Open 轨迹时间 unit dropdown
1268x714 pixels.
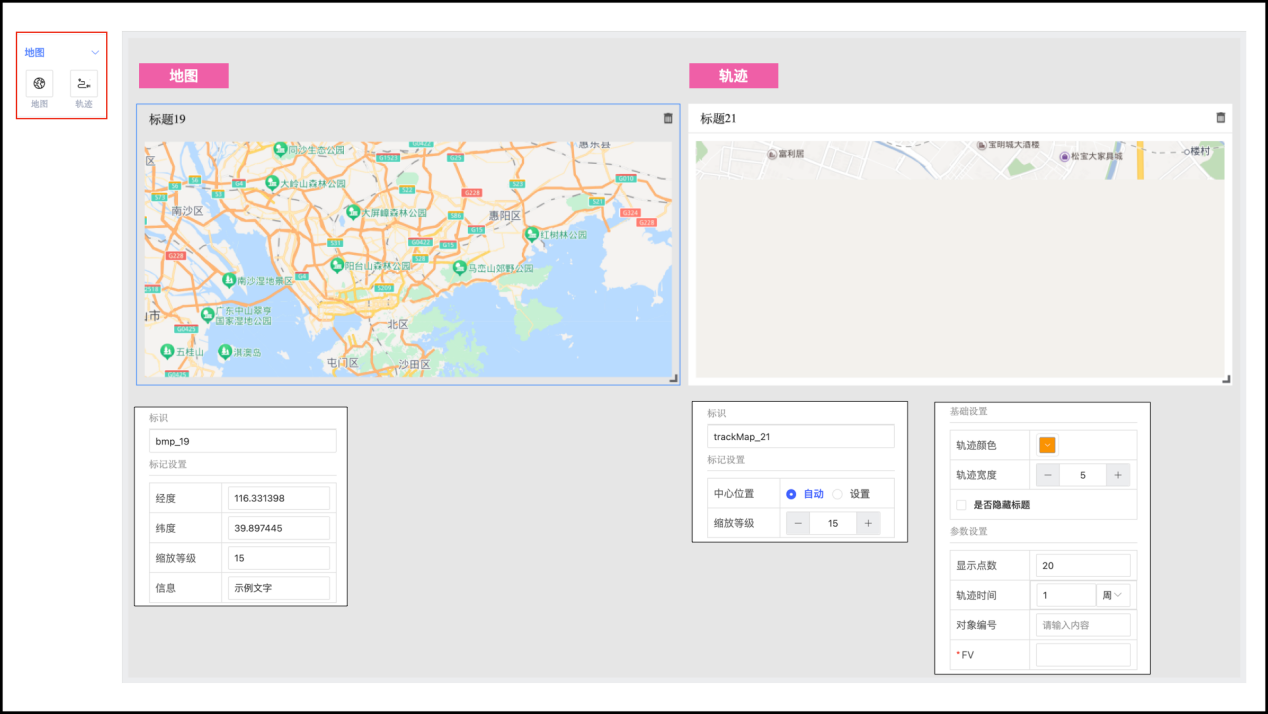(1113, 595)
